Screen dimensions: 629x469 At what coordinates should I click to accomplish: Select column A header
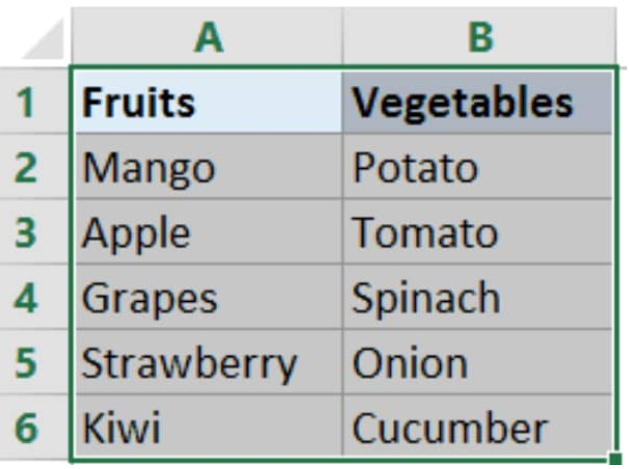click(x=207, y=37)
